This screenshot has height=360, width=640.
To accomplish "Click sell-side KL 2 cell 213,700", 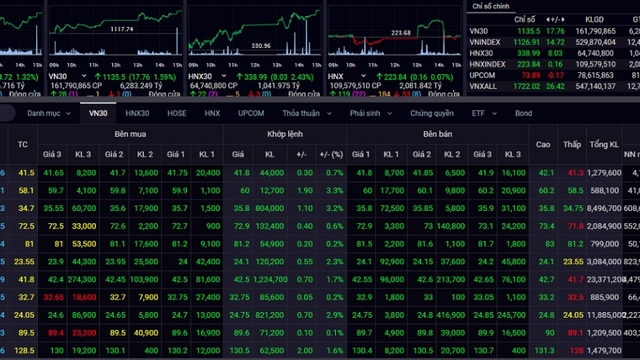I will (451, 280).
